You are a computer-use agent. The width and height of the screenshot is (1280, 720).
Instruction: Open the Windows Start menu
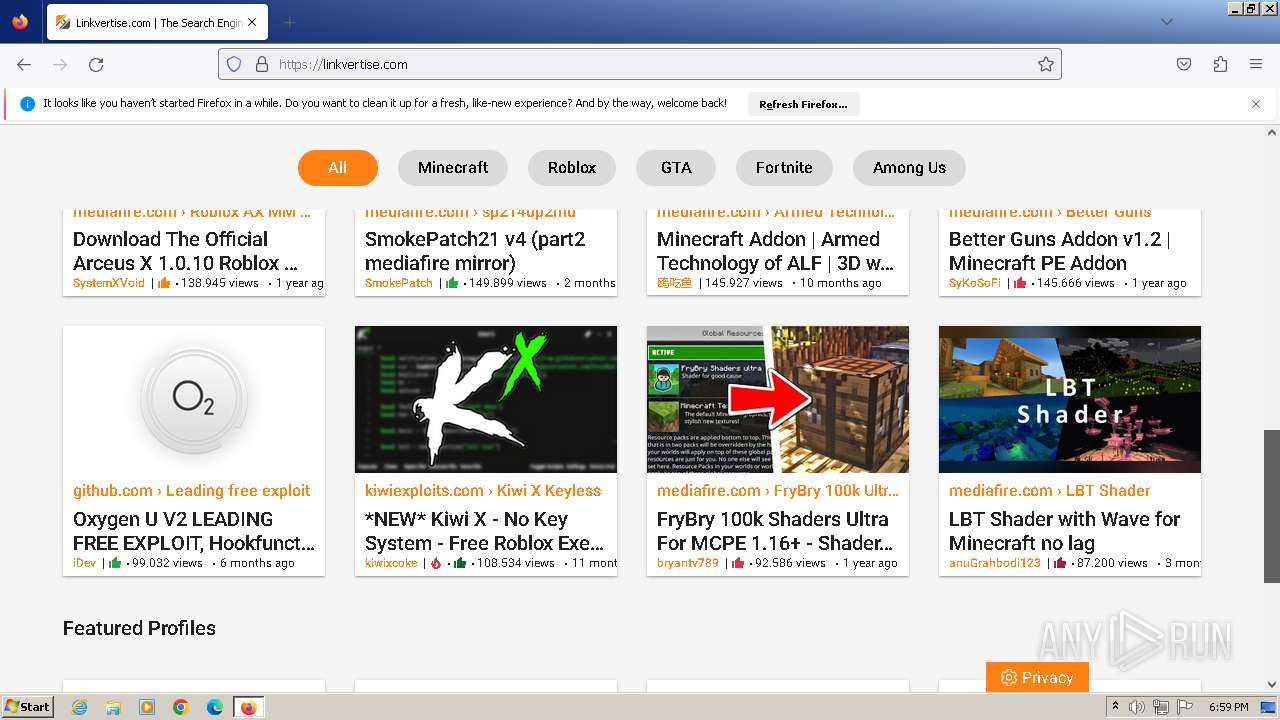27,707
